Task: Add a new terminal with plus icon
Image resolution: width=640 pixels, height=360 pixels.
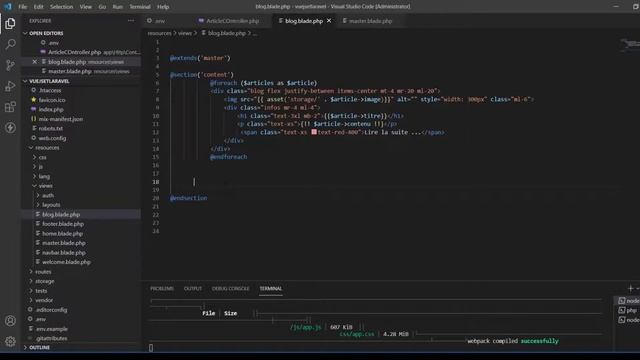Action: tap(630, 288)
